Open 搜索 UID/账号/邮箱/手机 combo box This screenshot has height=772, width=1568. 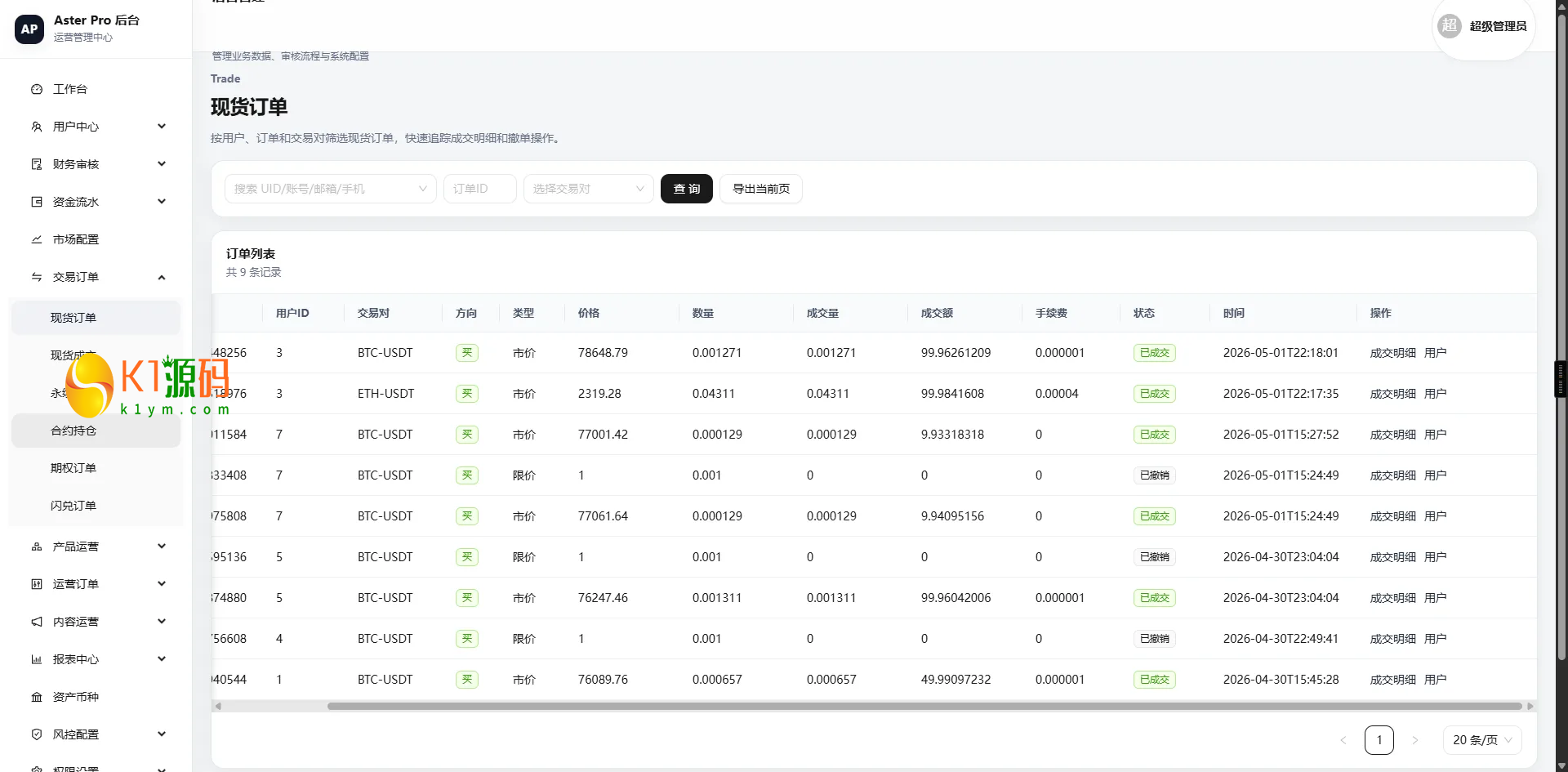pos(330,189)
